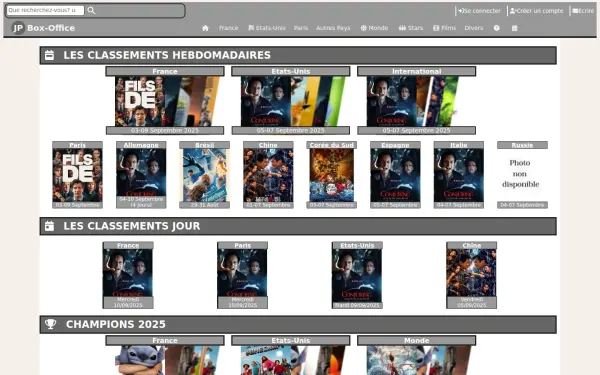Image resolution: width=600 pixels, height=375 pixels.
Task: Open the weekly Paris ranking label
Action: [x=77, y=145]
